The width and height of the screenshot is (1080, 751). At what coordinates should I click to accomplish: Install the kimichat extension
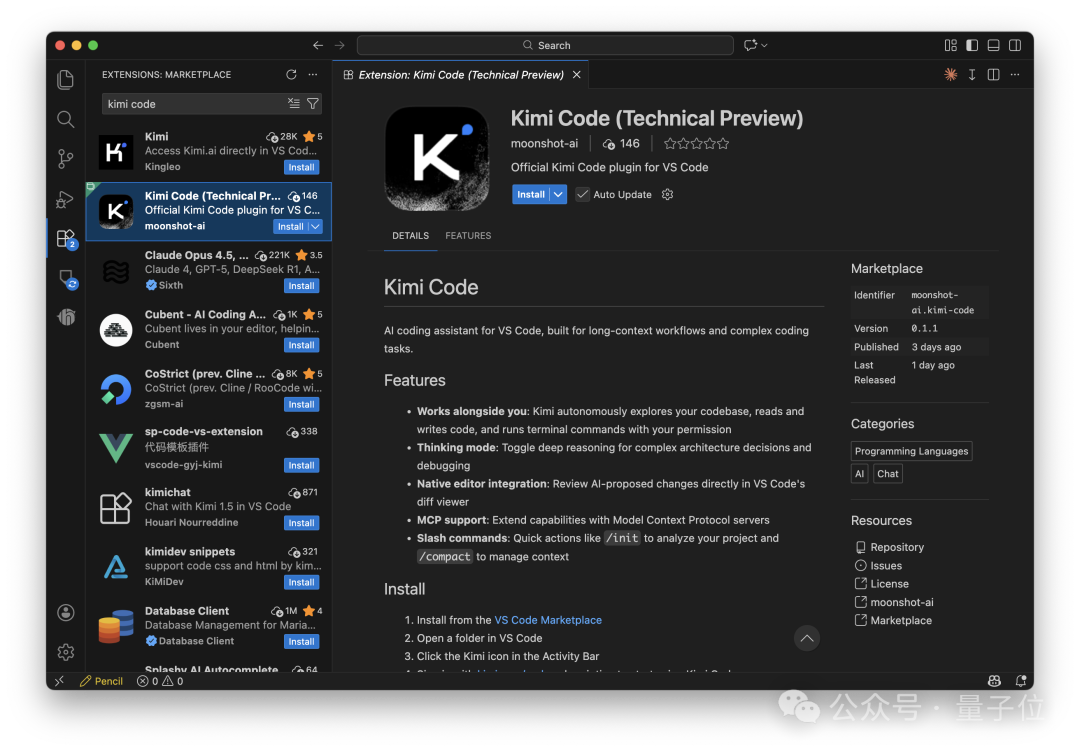point(302,523)
